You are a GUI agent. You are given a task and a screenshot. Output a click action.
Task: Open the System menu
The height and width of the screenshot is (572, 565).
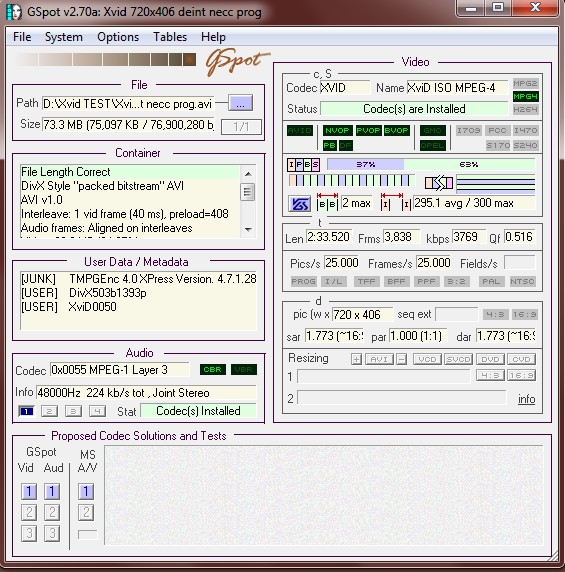(x=63, y=37)
